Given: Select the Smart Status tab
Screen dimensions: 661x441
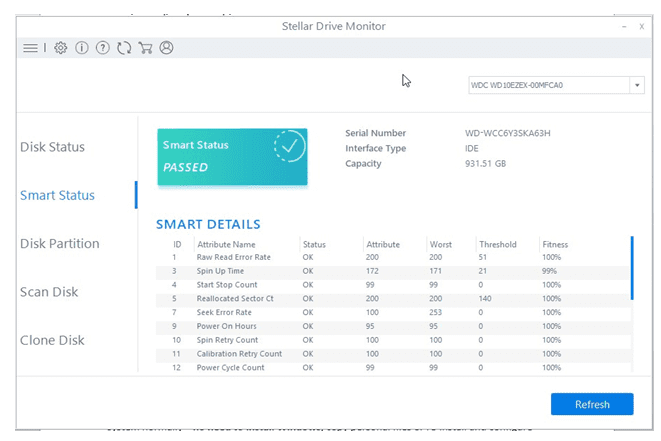Looking at the screenshot, I should pyautogui.click(x=57, y=195).
